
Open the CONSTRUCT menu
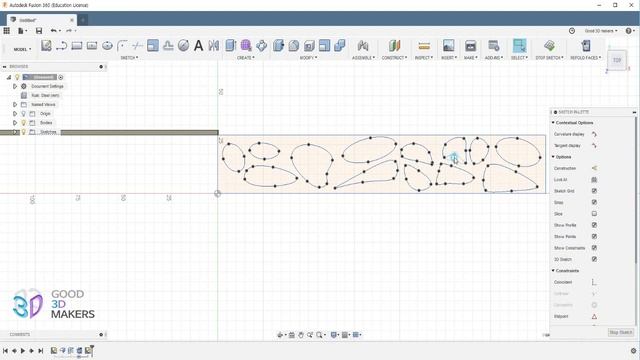pyautogui.click(x=394, y=58)
